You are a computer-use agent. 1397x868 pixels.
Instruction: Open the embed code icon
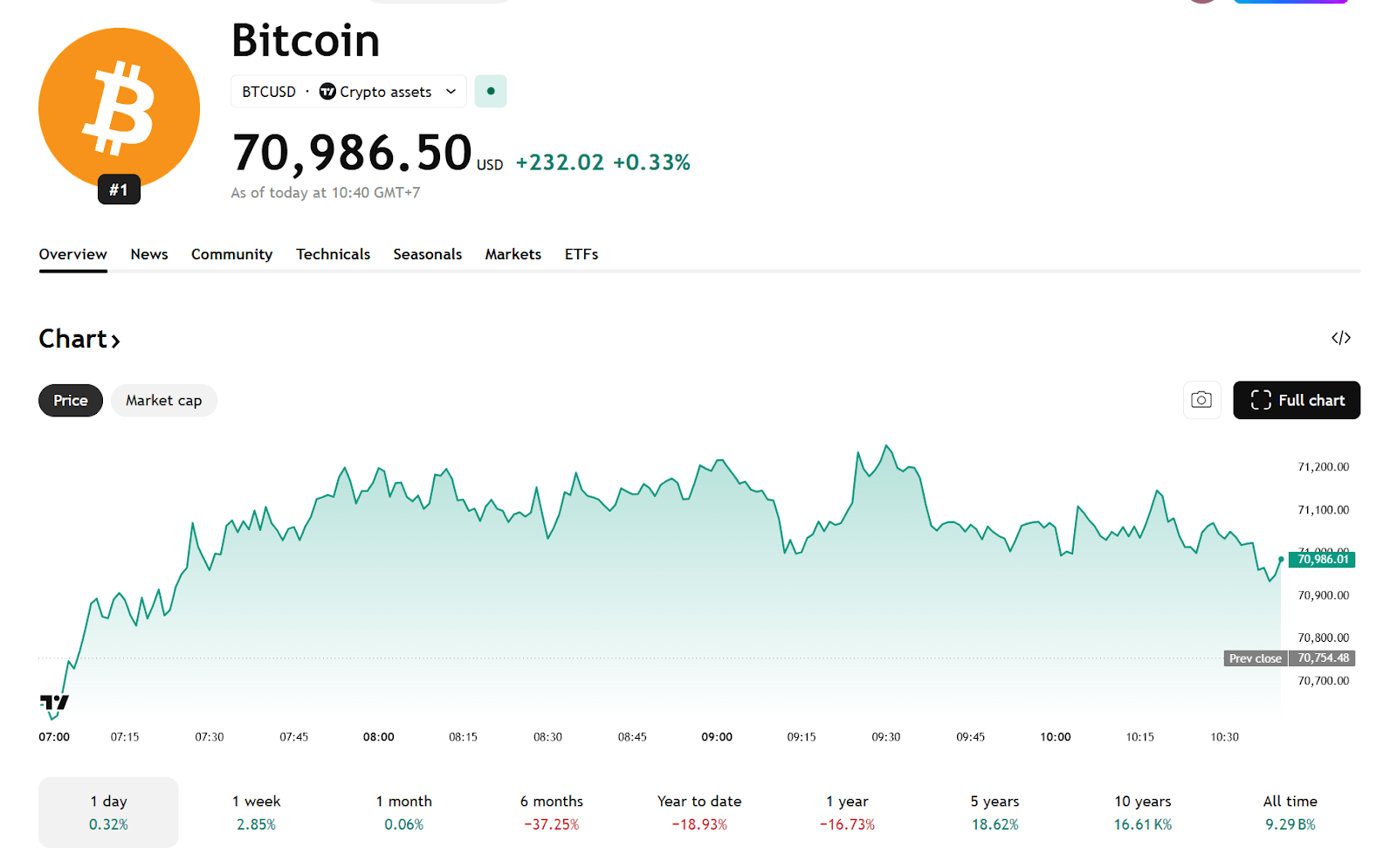pos(1341,338)
